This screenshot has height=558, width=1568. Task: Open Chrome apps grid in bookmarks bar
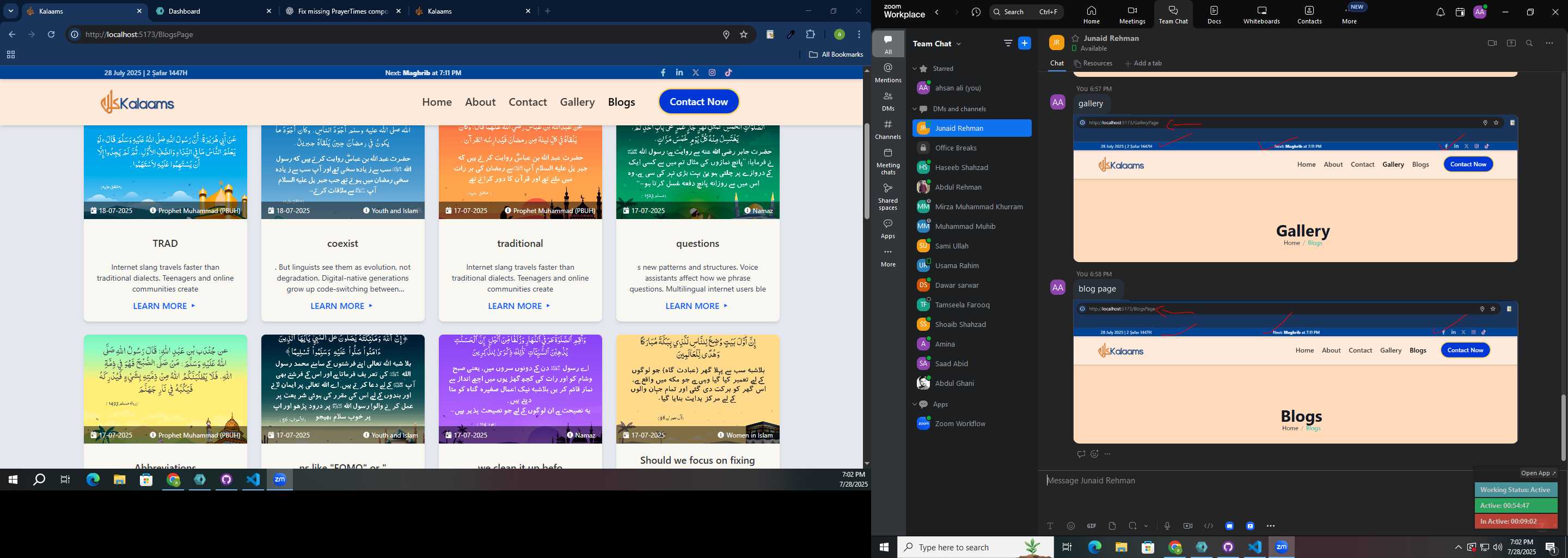10,55
